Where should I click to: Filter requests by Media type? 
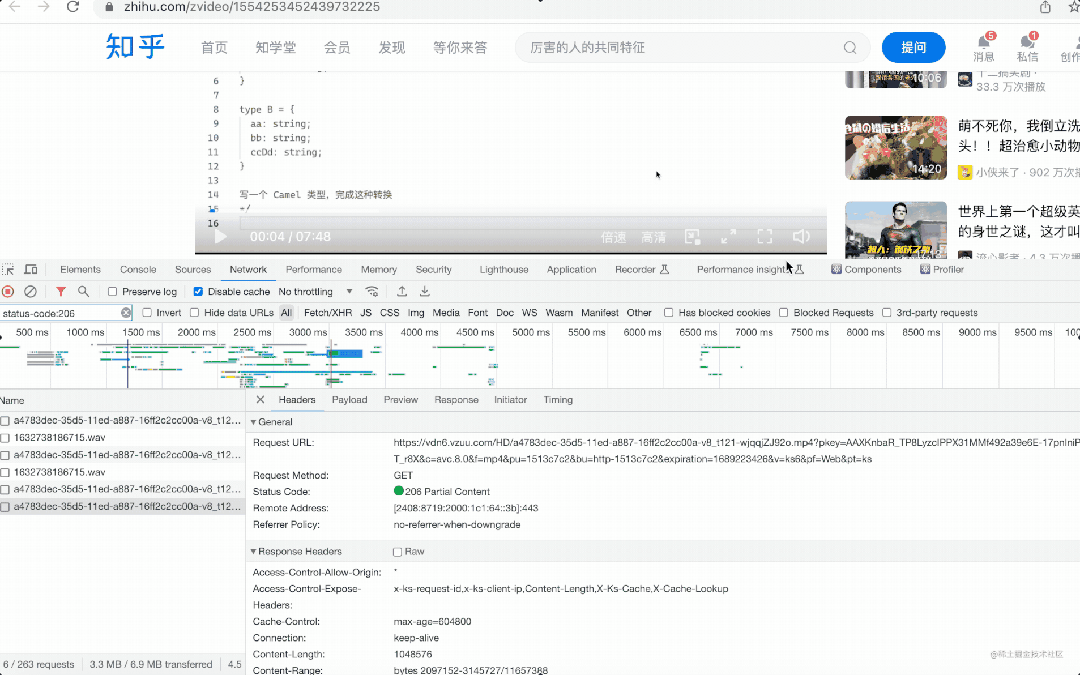point(446,313)
